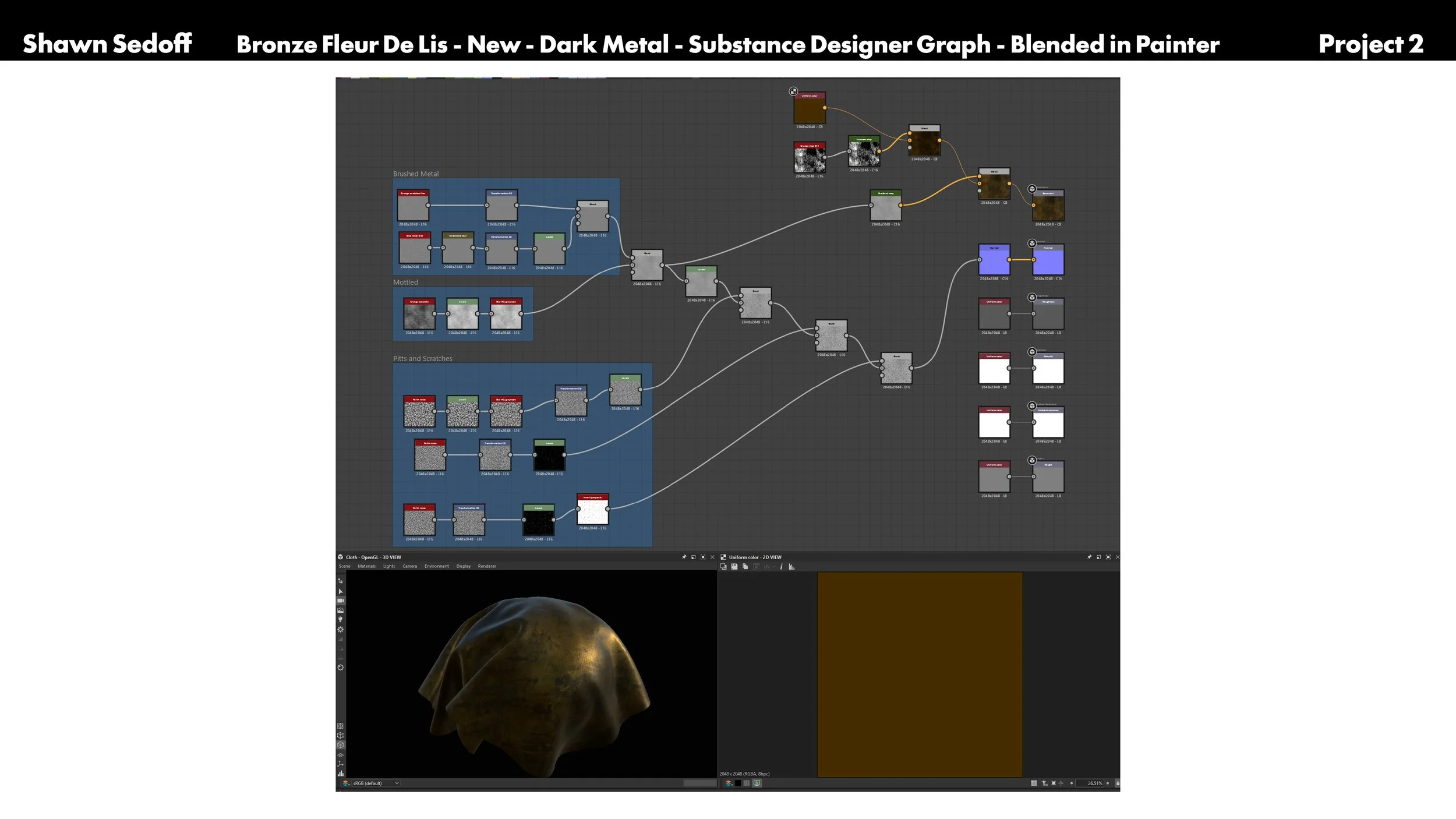Image resolution: width=1456 pixels, height=819 pixels.
Task: Click the Cloth - OpenGL - 3D VIEW title
Action: tap(373, 557)
